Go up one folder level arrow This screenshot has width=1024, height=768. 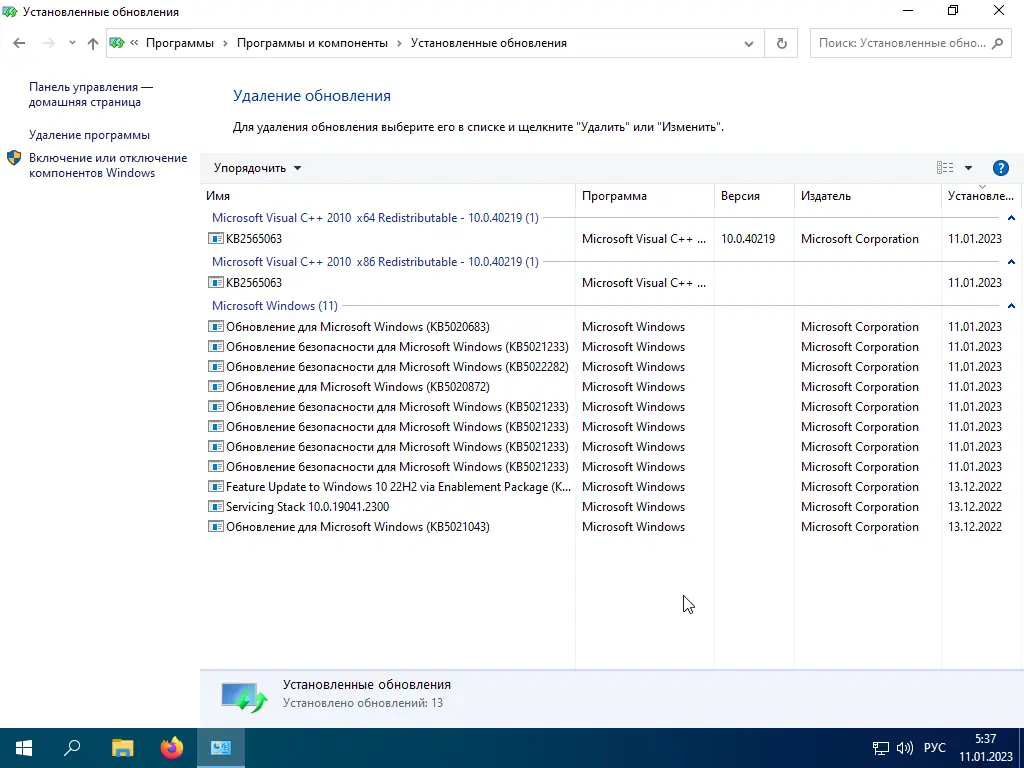pyautogui.click(x=93, y=43)
